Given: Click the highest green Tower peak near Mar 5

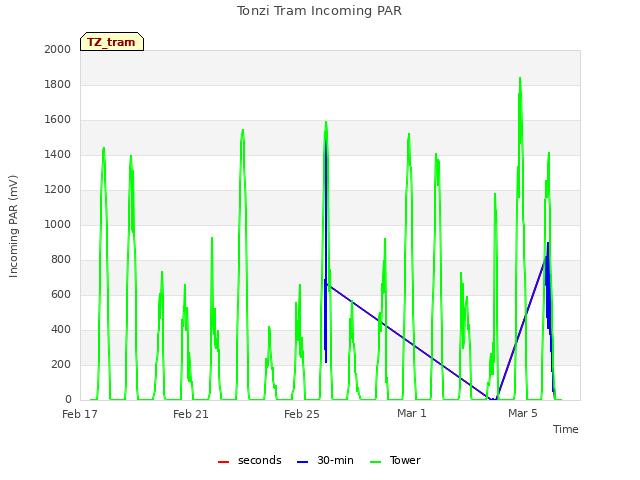Looking at the screenshot, I should click(520, 78).
